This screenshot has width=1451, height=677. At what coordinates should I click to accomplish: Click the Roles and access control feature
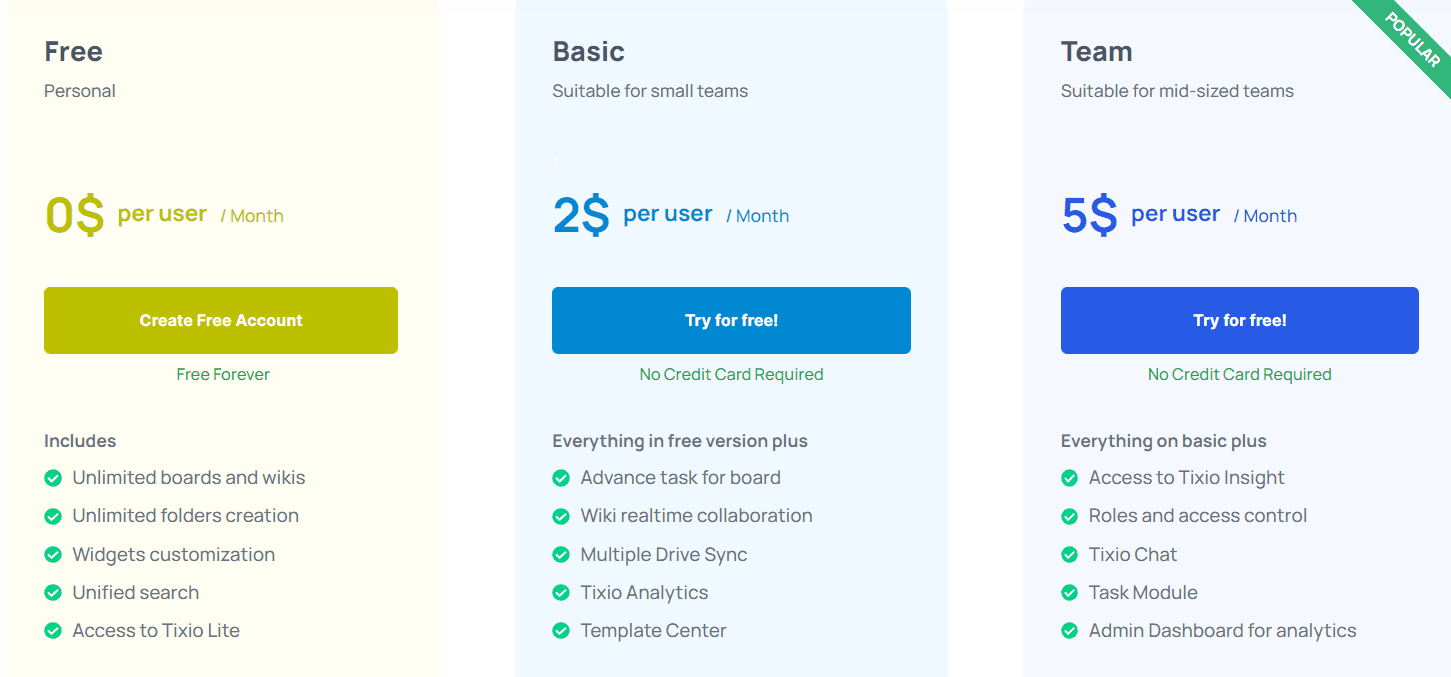pyautogui.click(x=1197, y=516)
